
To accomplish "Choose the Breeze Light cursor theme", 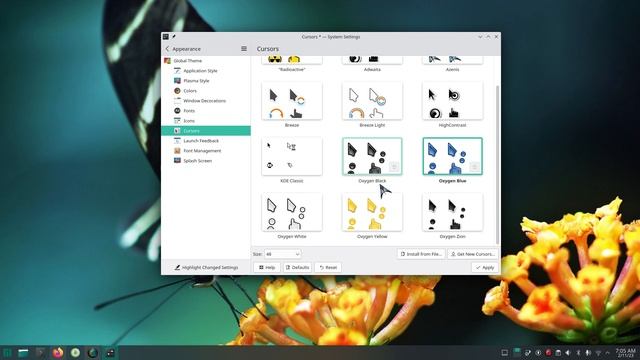I will coord(372,101).
